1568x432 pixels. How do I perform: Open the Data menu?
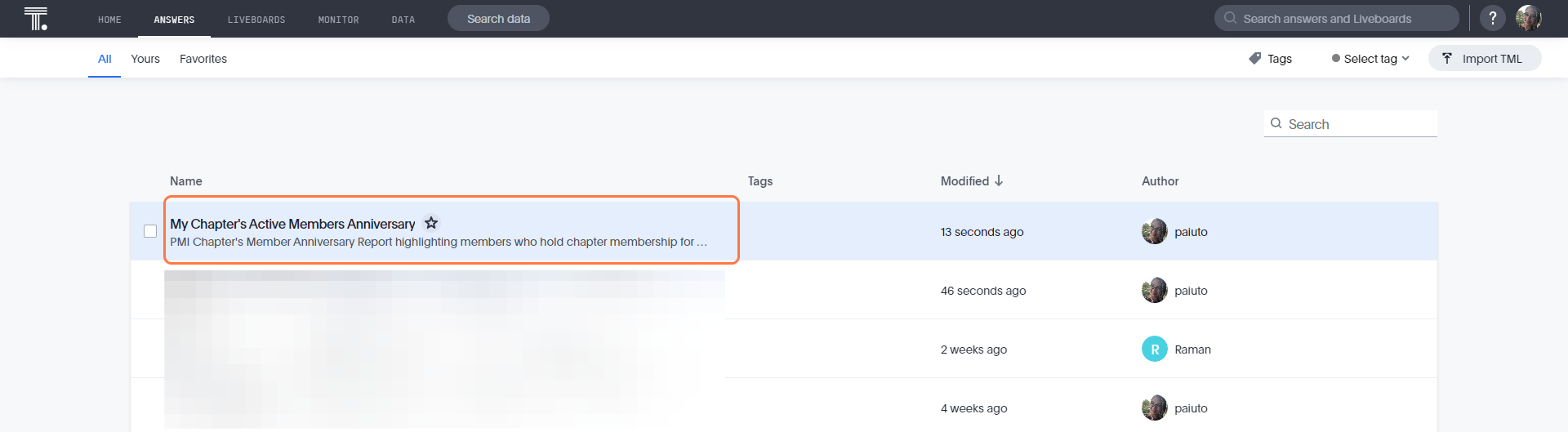pos(403,20)
